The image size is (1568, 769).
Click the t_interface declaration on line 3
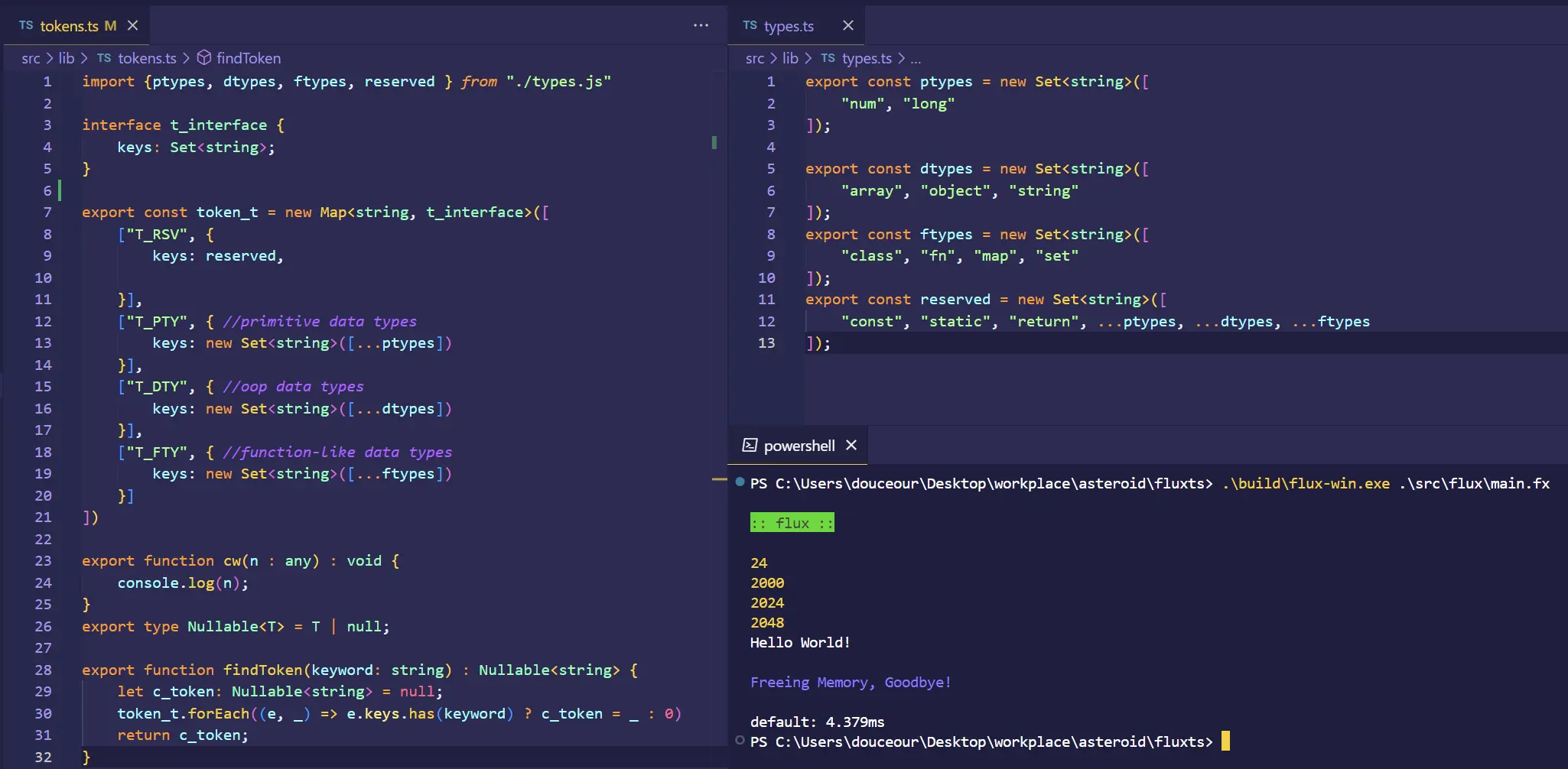pos(218,125)
